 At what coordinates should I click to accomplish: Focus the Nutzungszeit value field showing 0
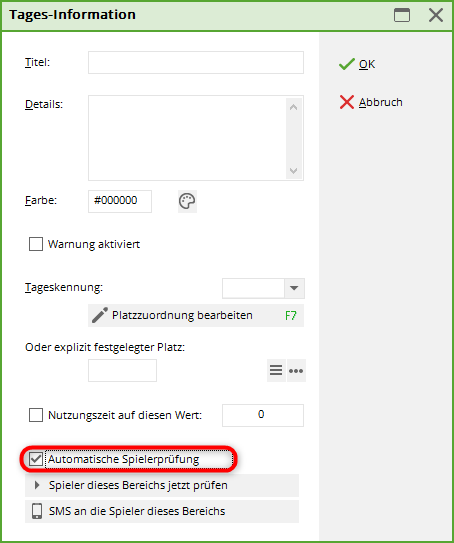(x=263, y=415)
